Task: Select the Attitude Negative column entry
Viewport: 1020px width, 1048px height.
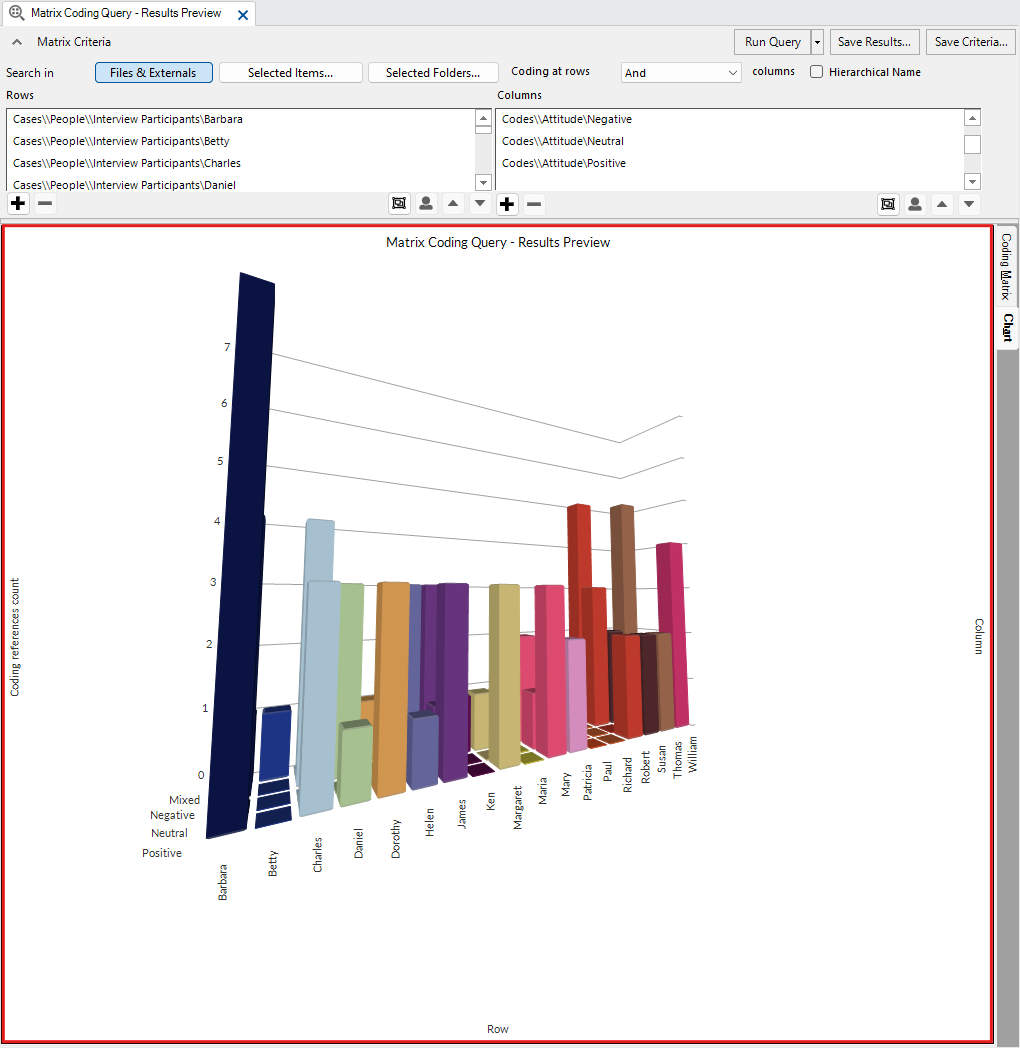Action: point(730,119)
